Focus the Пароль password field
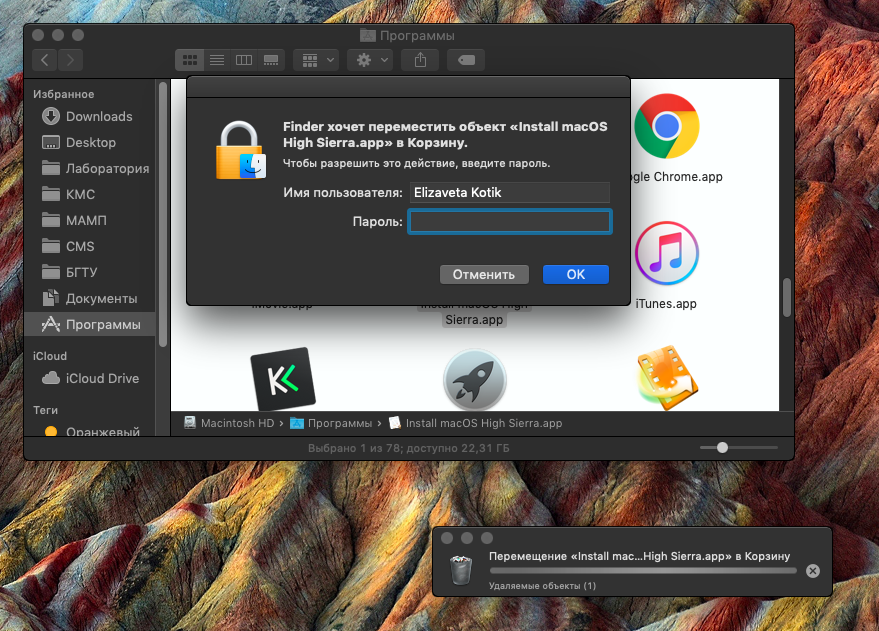This screenshot has width=879, height=631. tap(510, 221)
